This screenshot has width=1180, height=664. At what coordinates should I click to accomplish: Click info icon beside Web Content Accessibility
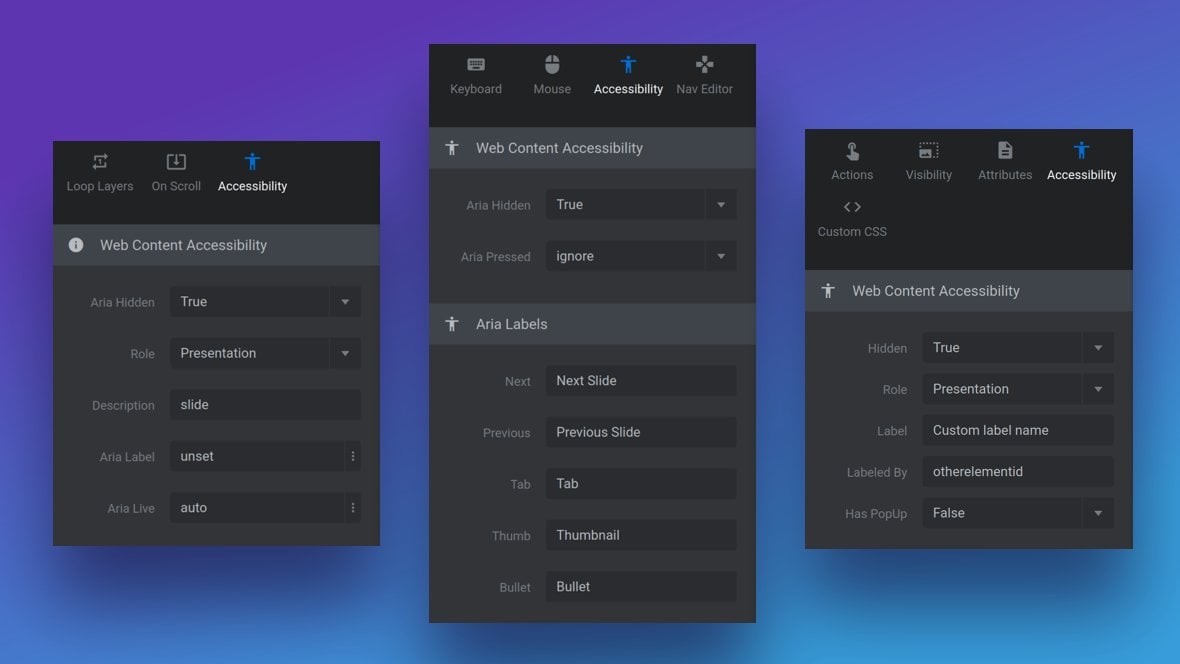coord(76,245)
